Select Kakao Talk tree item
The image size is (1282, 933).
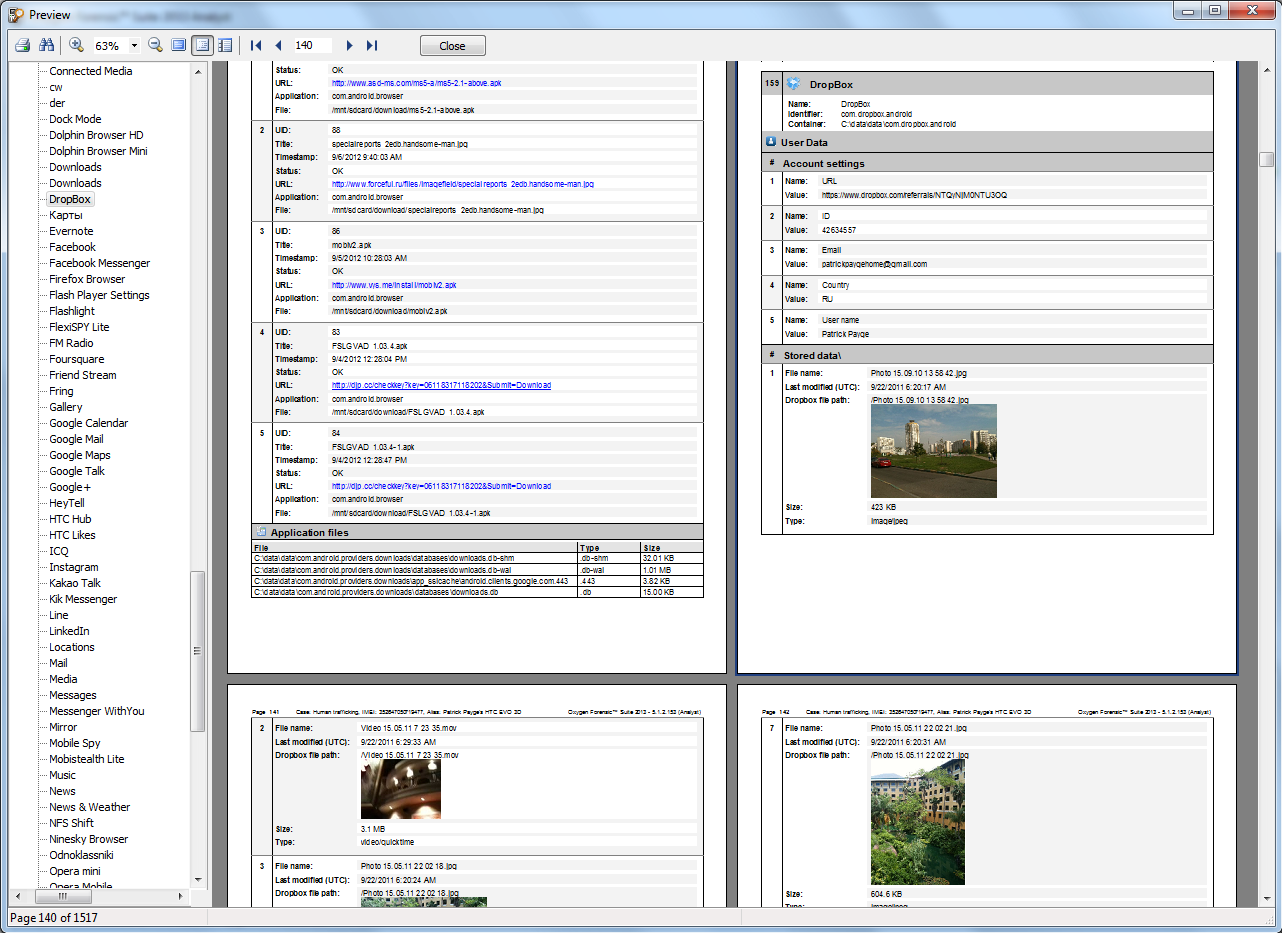(x=76, y=583)
